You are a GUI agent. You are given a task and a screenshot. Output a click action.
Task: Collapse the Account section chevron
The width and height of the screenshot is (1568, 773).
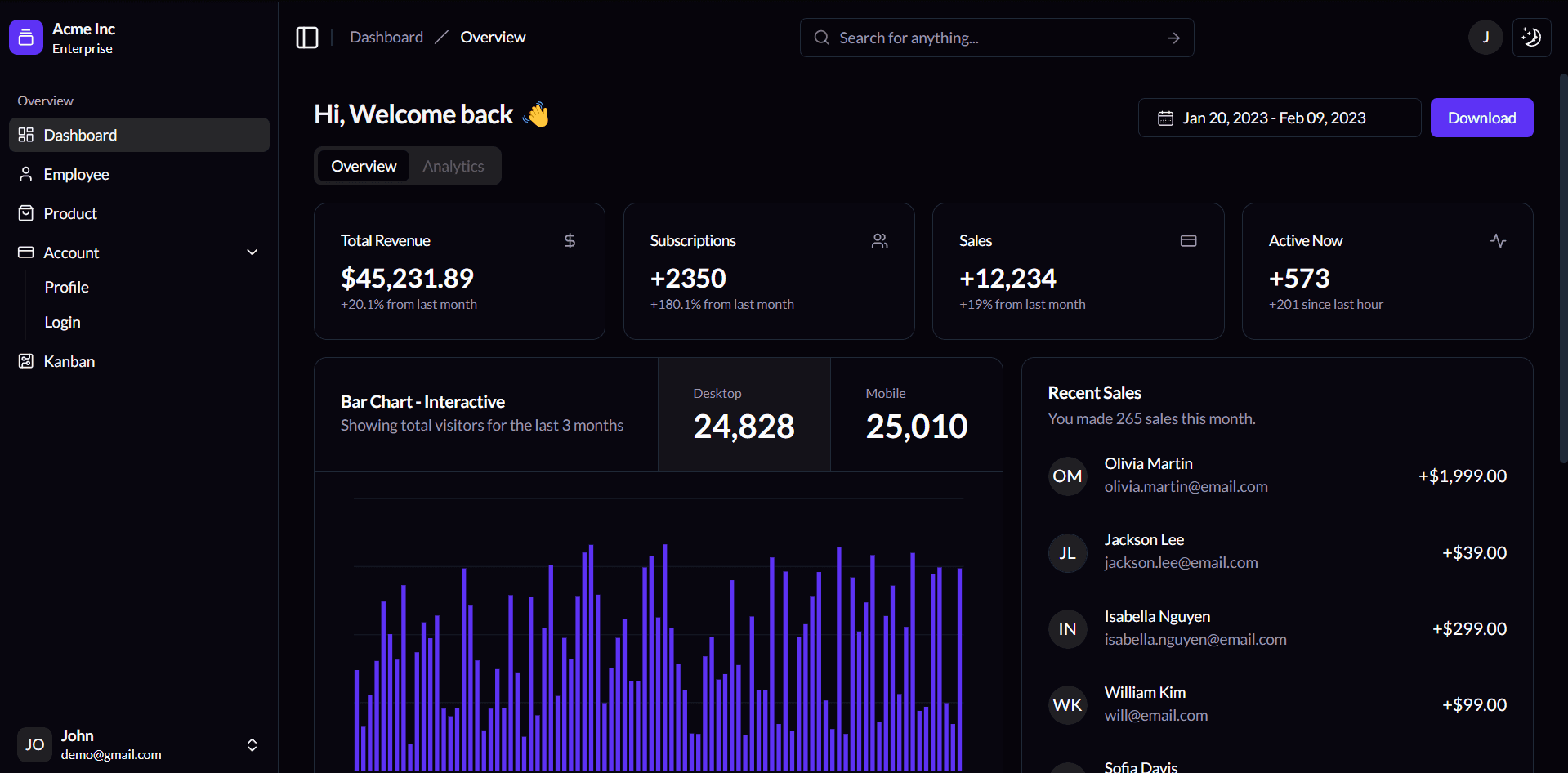pos(252,252)
